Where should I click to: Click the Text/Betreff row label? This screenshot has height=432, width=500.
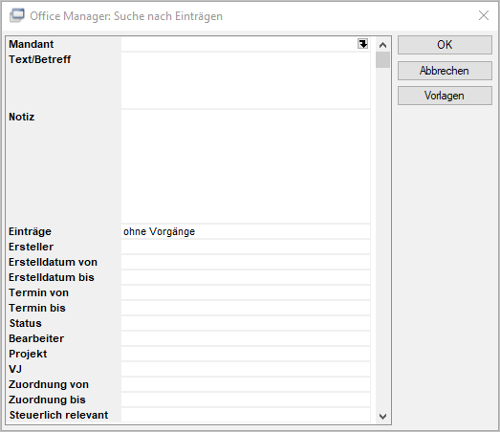coord(40,59)
